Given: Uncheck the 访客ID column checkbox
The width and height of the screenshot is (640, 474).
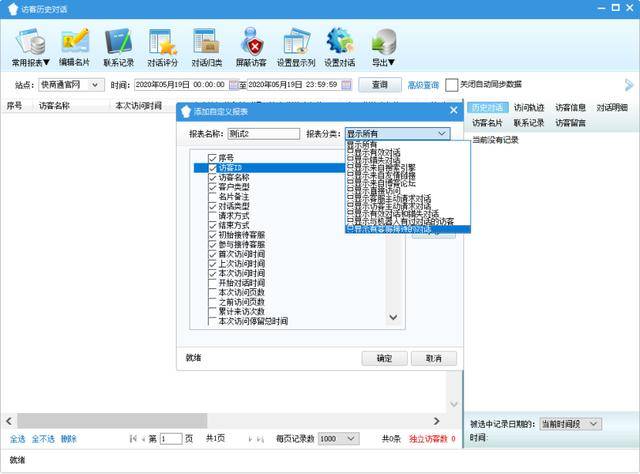Looking at the screenshot, I should [212, 168].
